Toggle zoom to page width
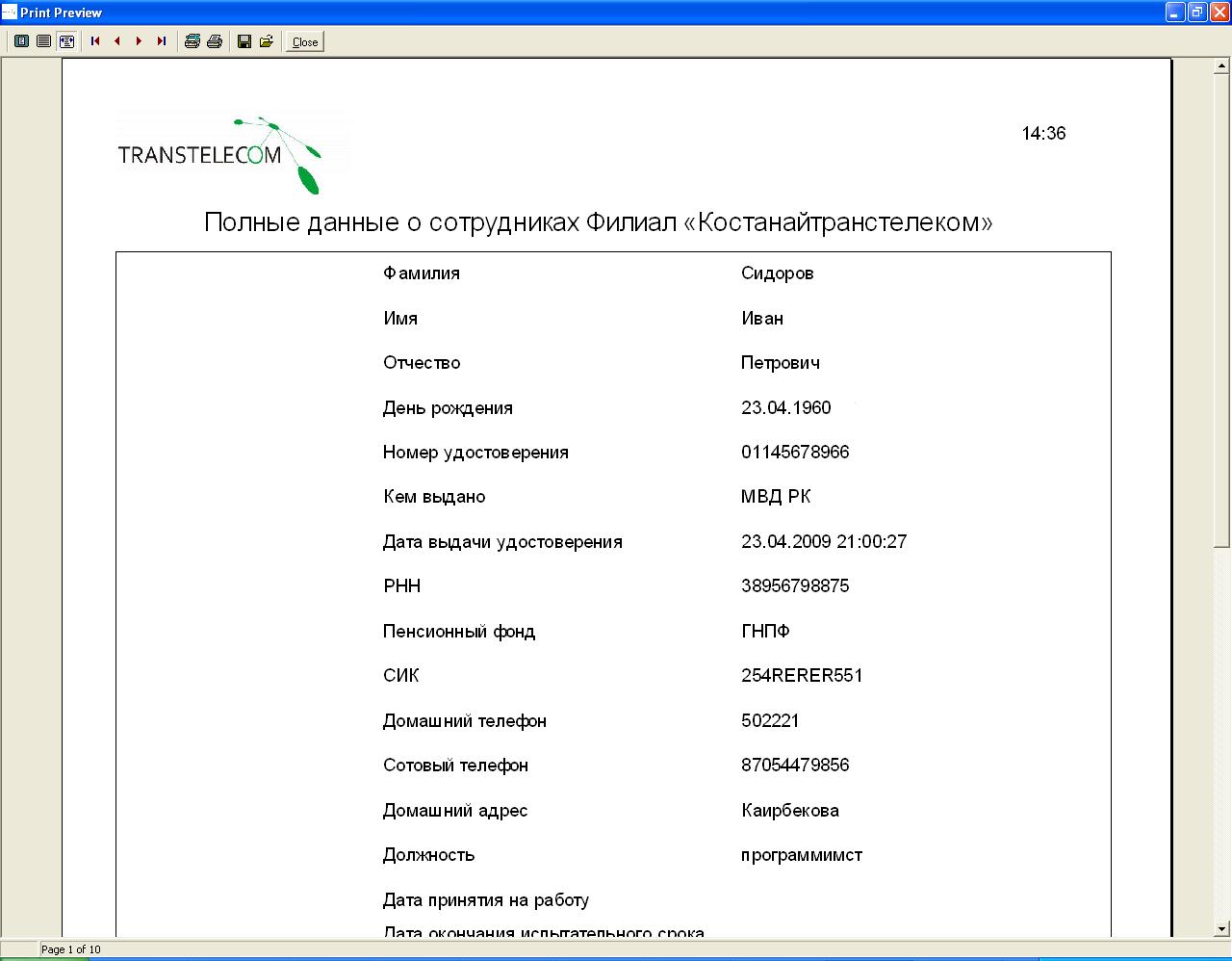 [x=66, y=41]
